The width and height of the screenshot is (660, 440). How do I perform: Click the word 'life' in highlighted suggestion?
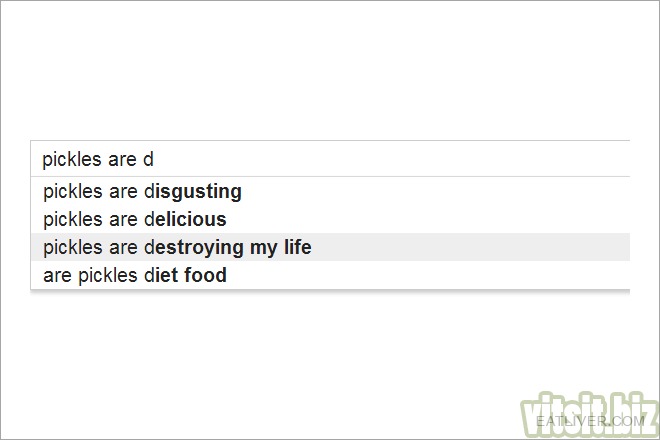298,247
